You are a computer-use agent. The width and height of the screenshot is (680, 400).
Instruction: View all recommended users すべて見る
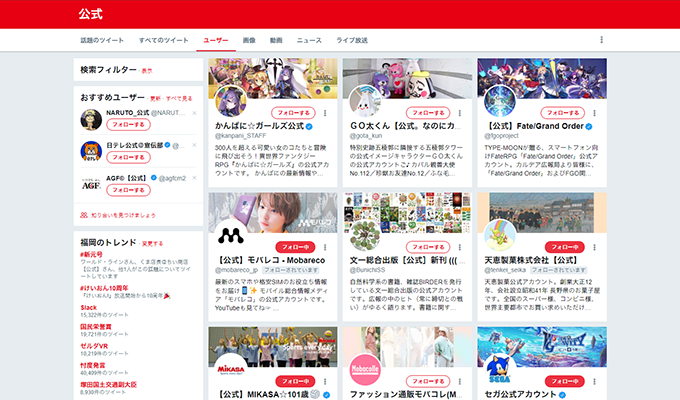pyautogui.click(x=179, y=98)
